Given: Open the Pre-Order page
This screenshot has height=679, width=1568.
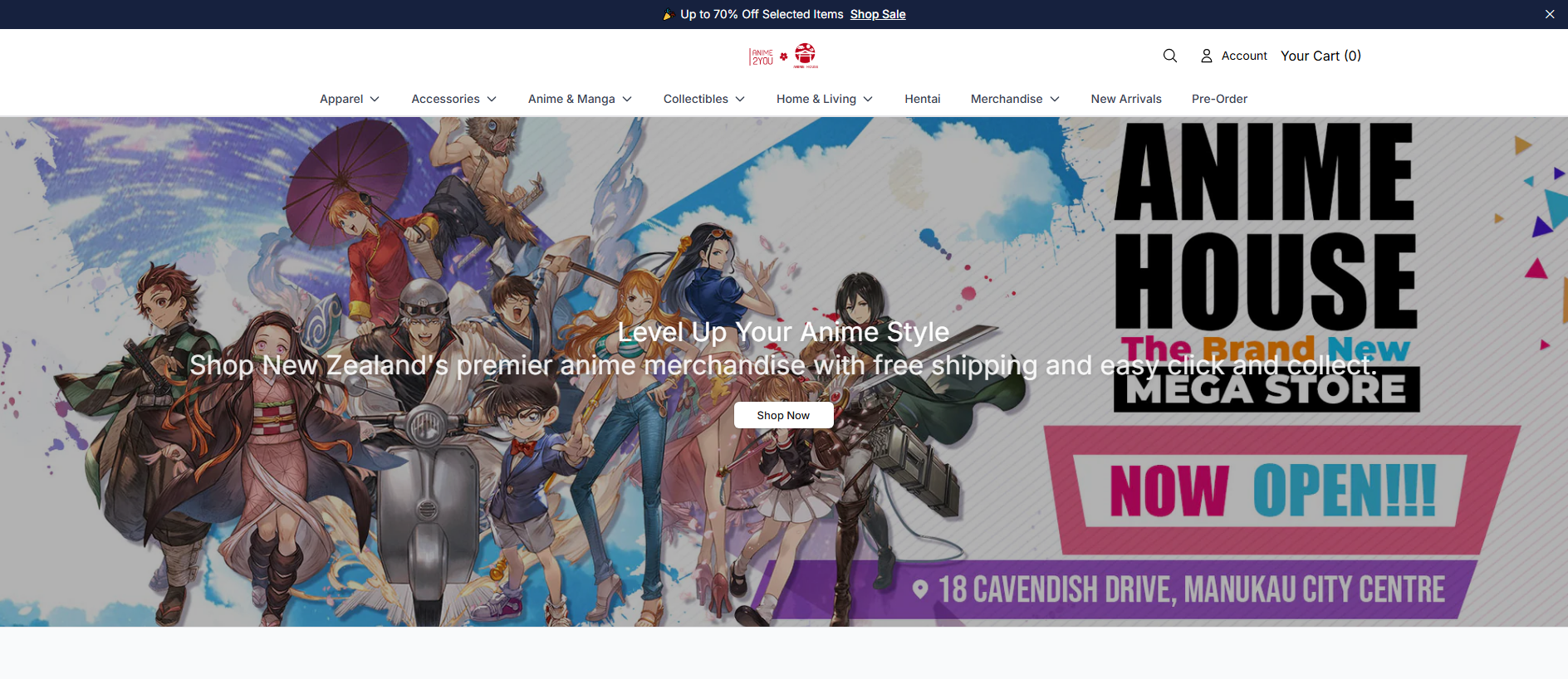Looking at the screenshot, I should click(x=1219, y=99).
